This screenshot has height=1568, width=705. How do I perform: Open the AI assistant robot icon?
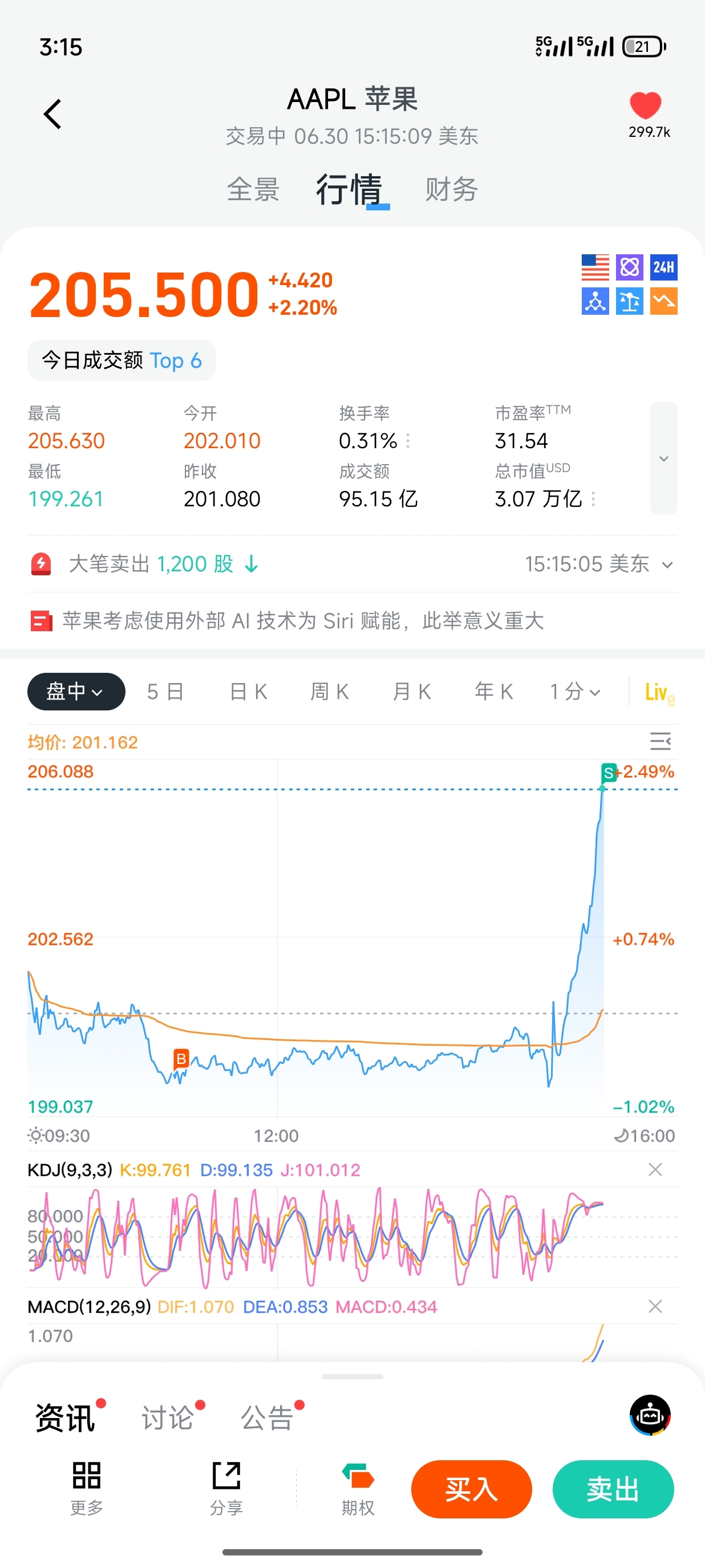[650, 1415]
